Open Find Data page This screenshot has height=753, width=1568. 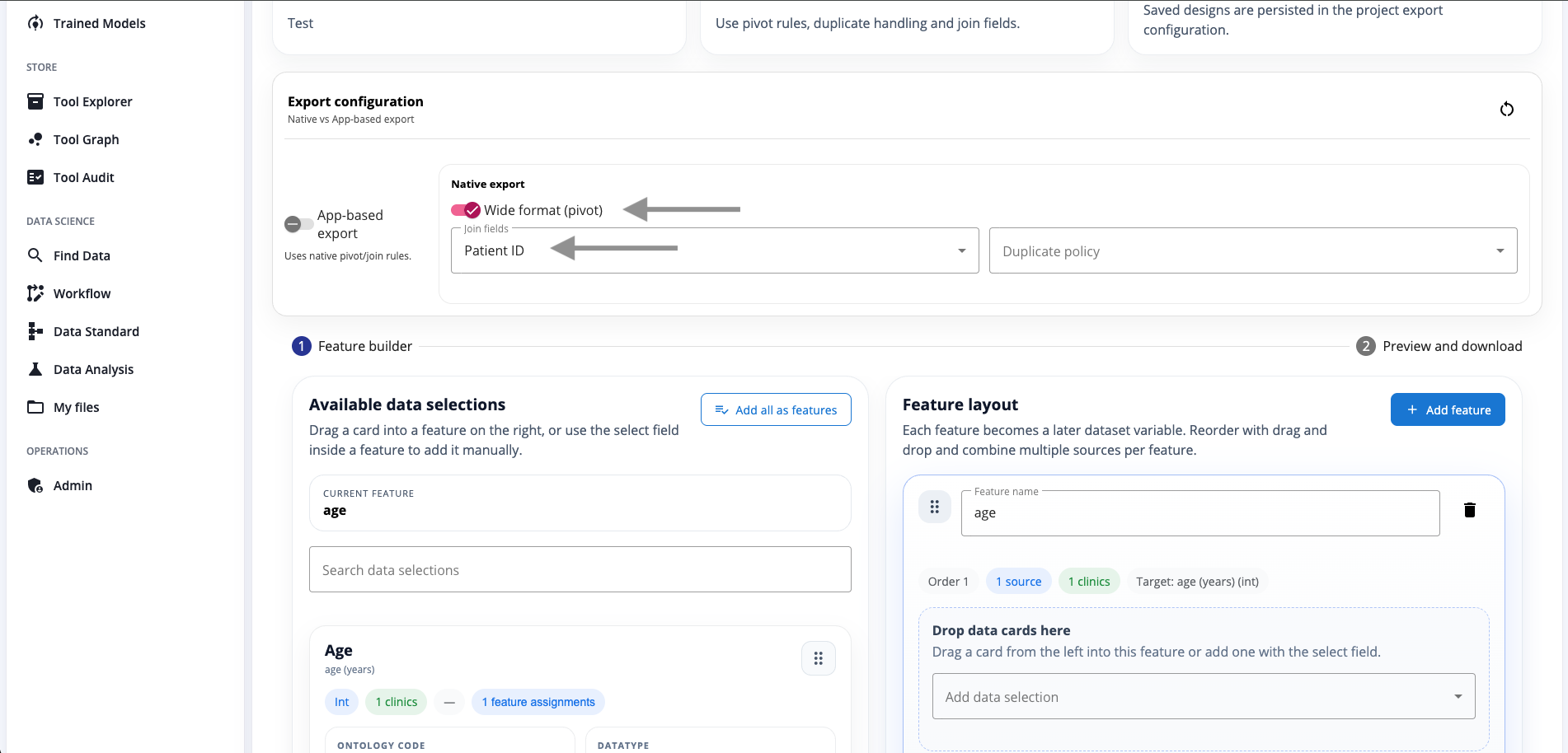point(82,255)
